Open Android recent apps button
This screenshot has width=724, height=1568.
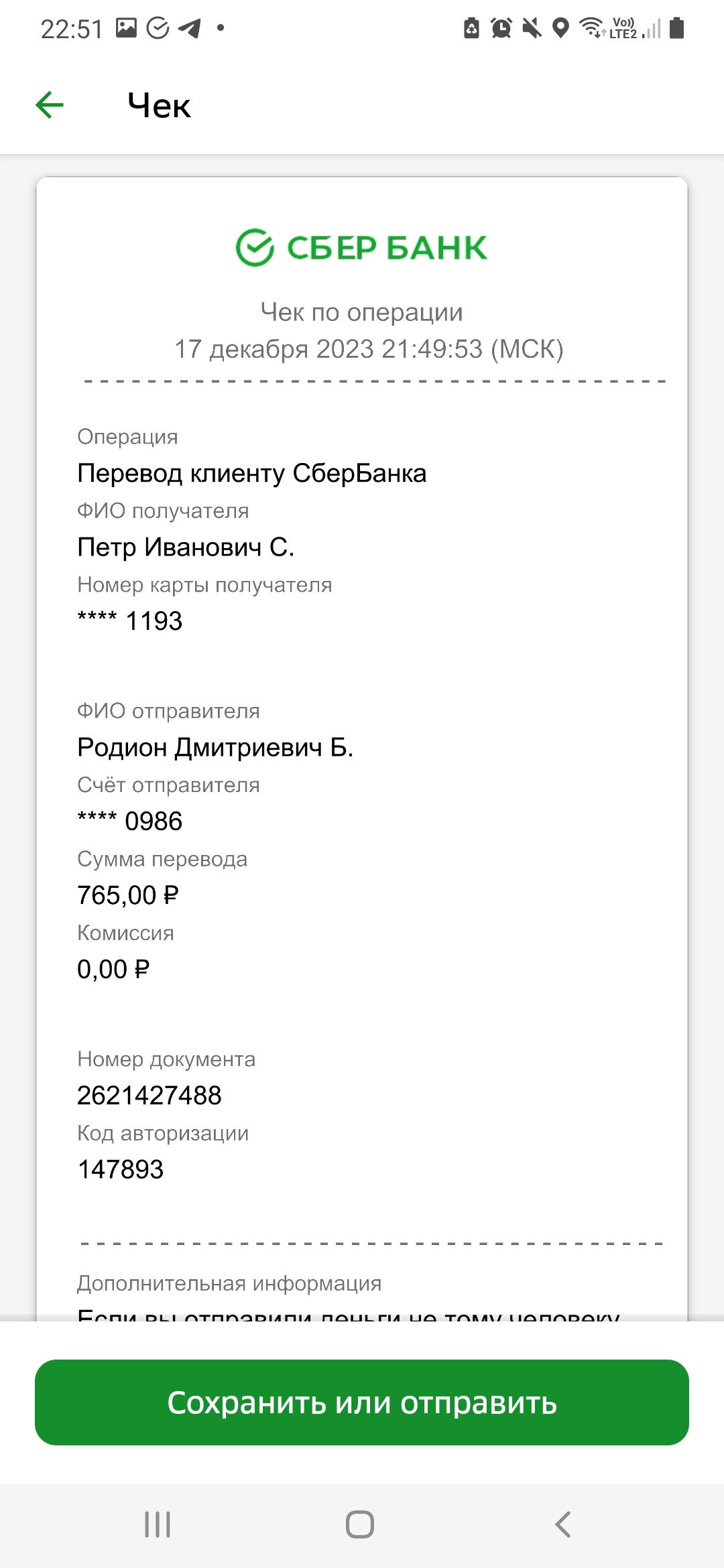coord(158,1524)
